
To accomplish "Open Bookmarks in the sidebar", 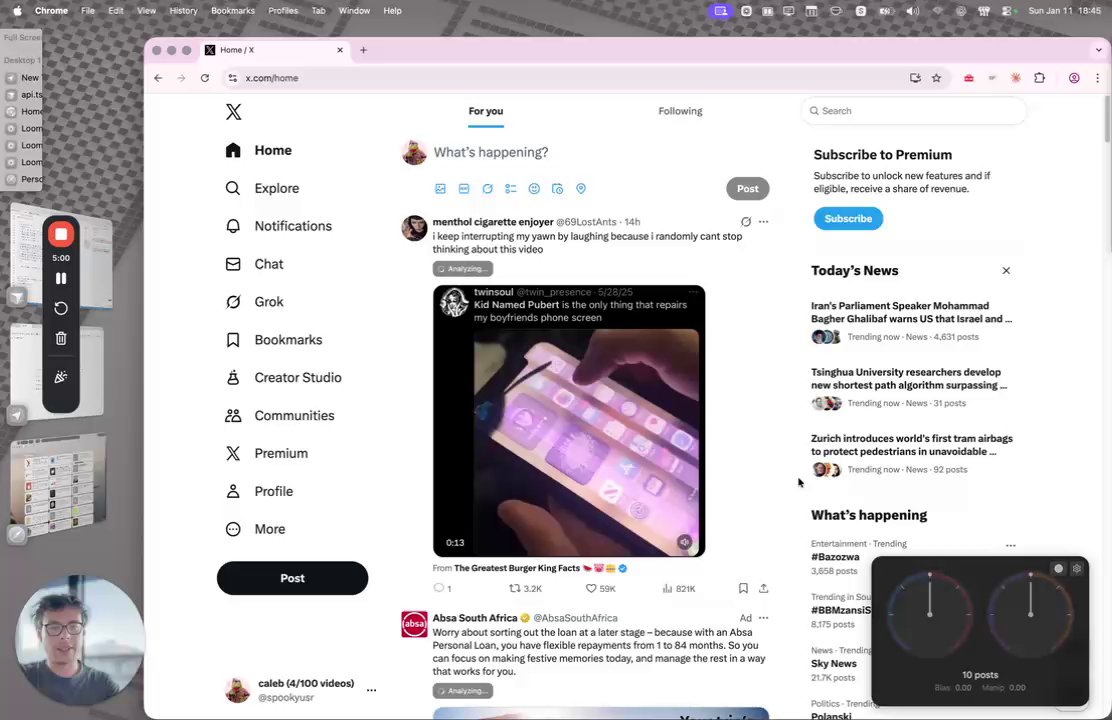I will [274, 340].
